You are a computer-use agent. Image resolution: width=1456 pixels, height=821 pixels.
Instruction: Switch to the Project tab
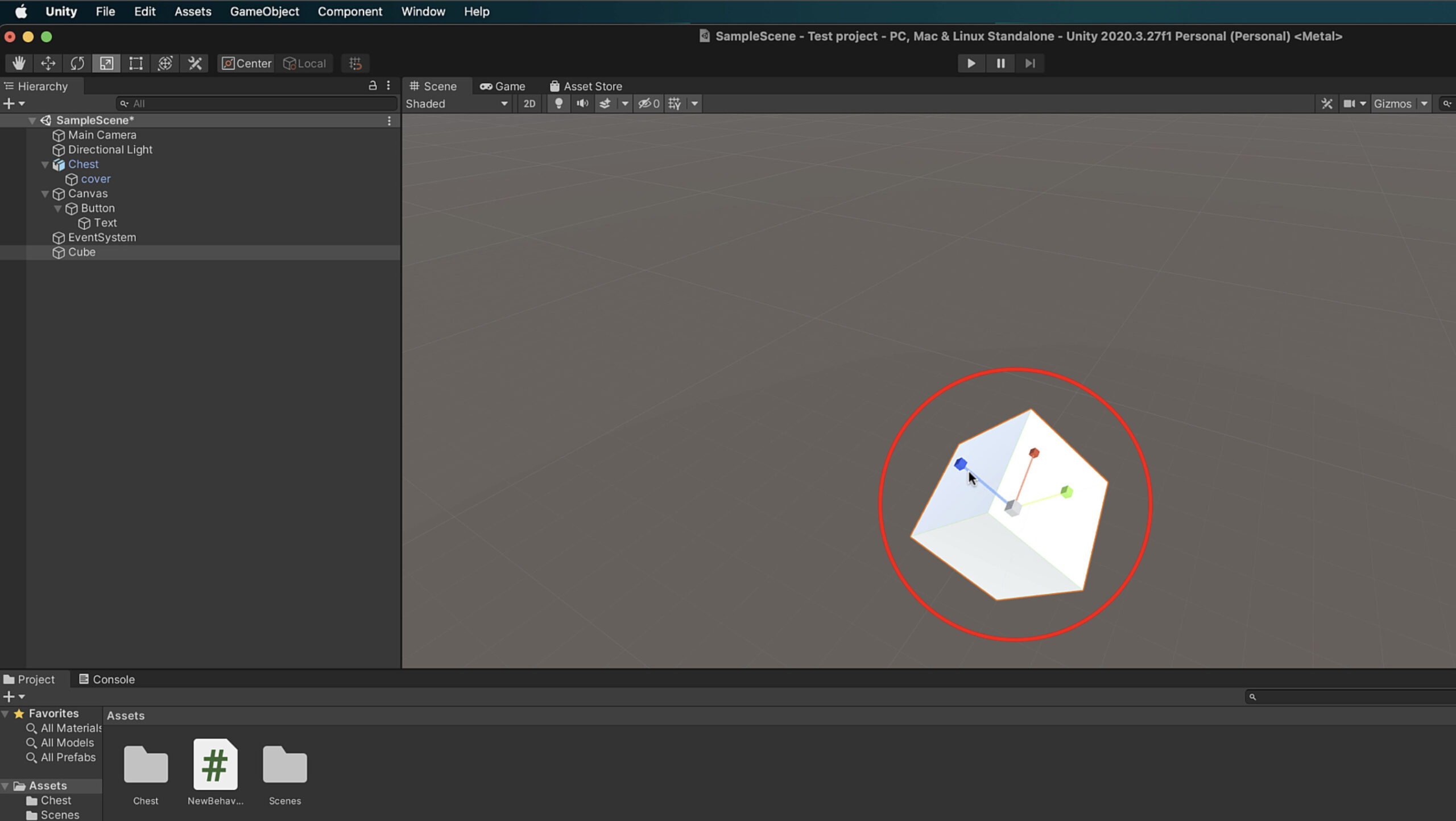(x=30, y=679)
